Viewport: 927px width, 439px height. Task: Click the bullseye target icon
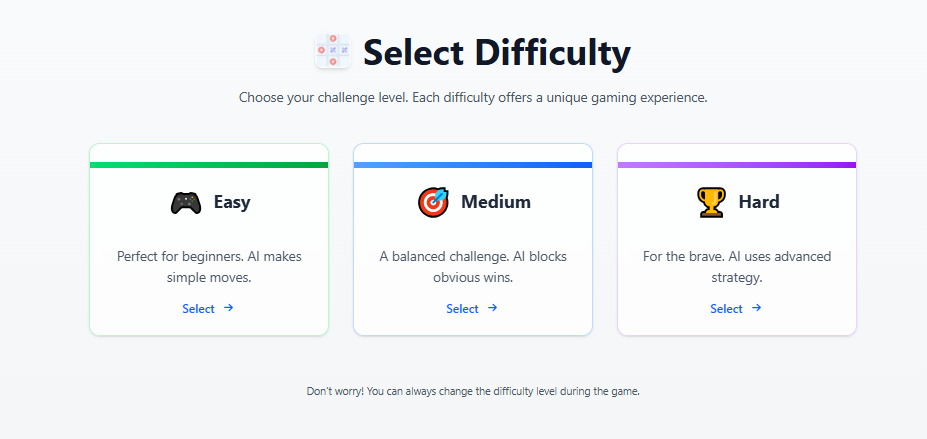coord(433,202)
